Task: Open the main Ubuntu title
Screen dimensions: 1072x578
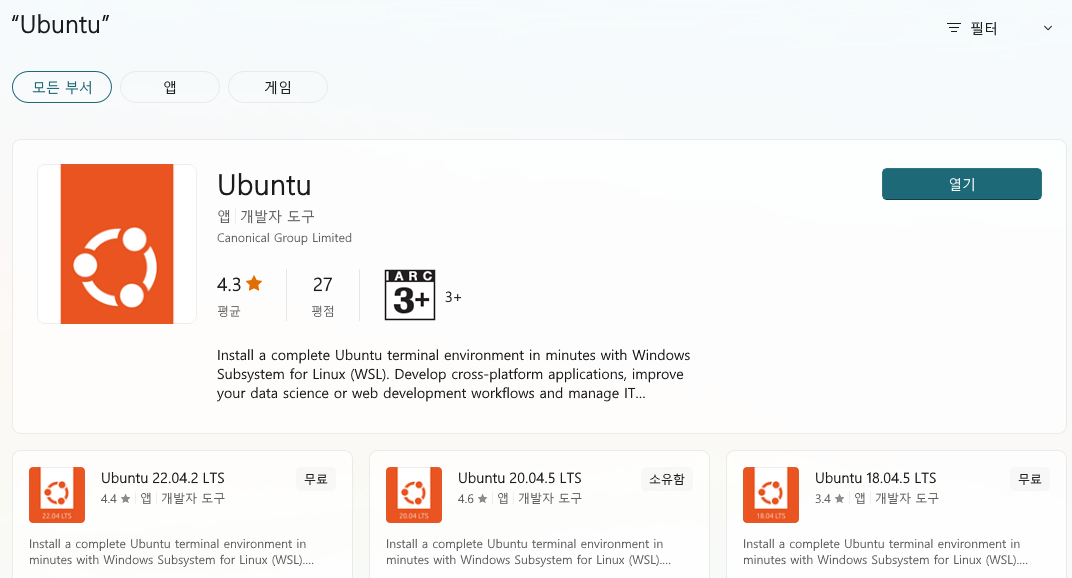Action: [265, 185]
